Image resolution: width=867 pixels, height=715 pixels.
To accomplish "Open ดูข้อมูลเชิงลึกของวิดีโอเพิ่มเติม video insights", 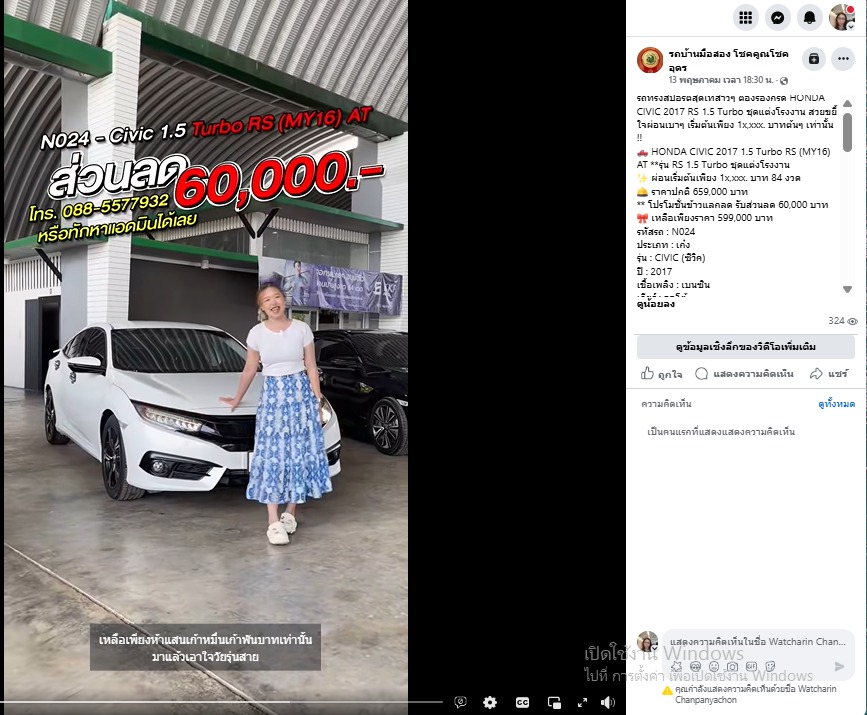I will pos(745,347).
